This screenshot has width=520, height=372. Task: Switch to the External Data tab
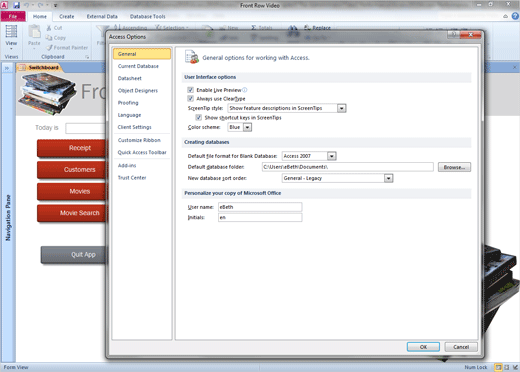(102, 16)
